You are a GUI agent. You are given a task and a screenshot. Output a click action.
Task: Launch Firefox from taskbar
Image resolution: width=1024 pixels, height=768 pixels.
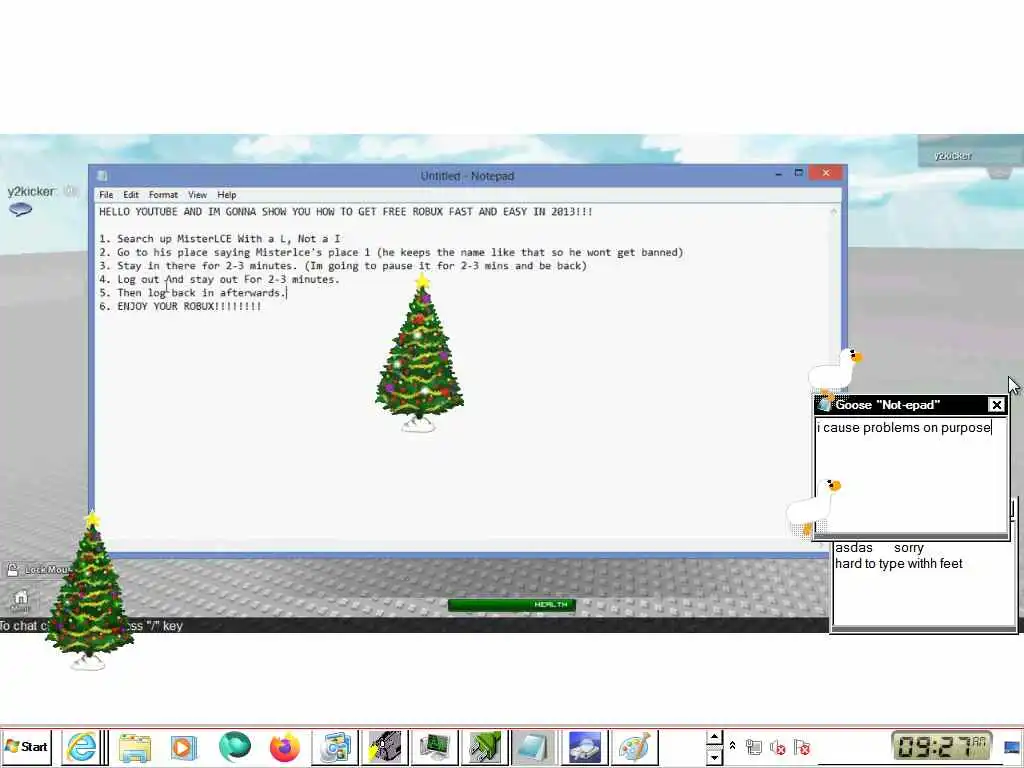coord(285,747)
